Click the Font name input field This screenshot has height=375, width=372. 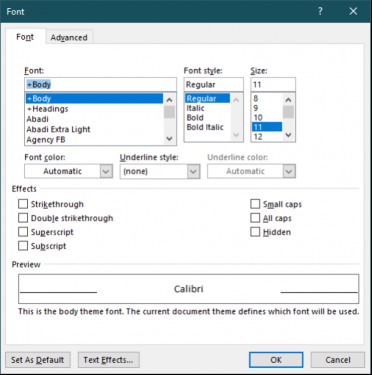[x=100, y=85]
